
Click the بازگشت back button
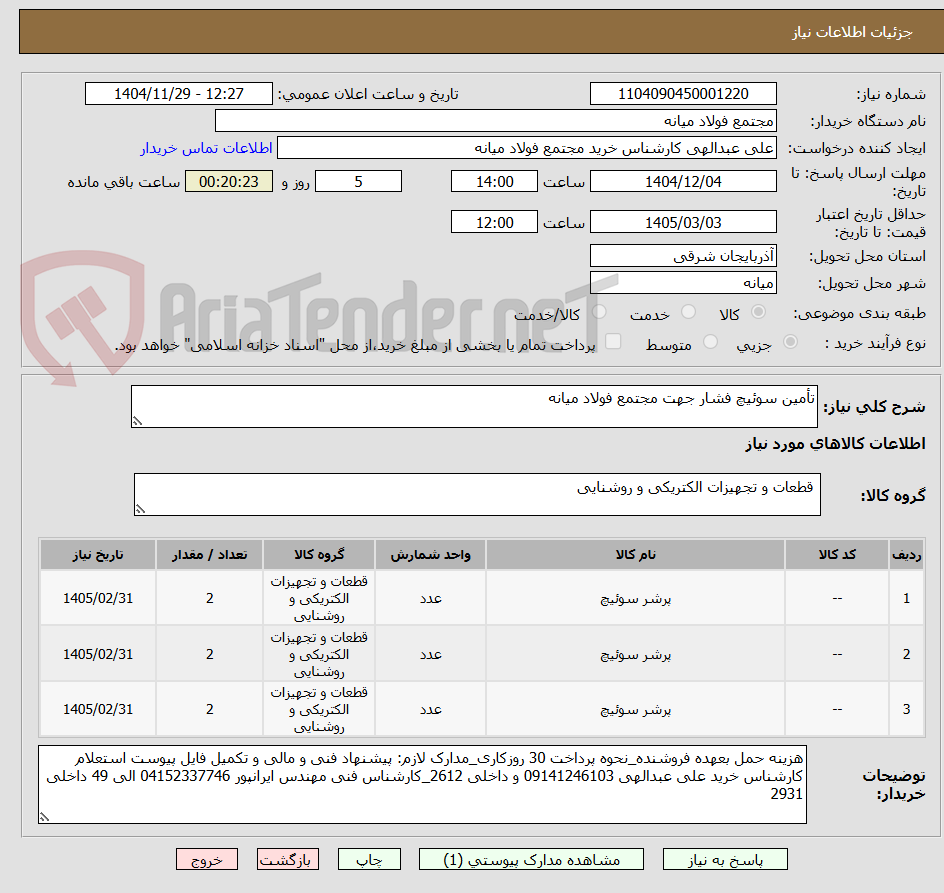(x=287, y=859)
